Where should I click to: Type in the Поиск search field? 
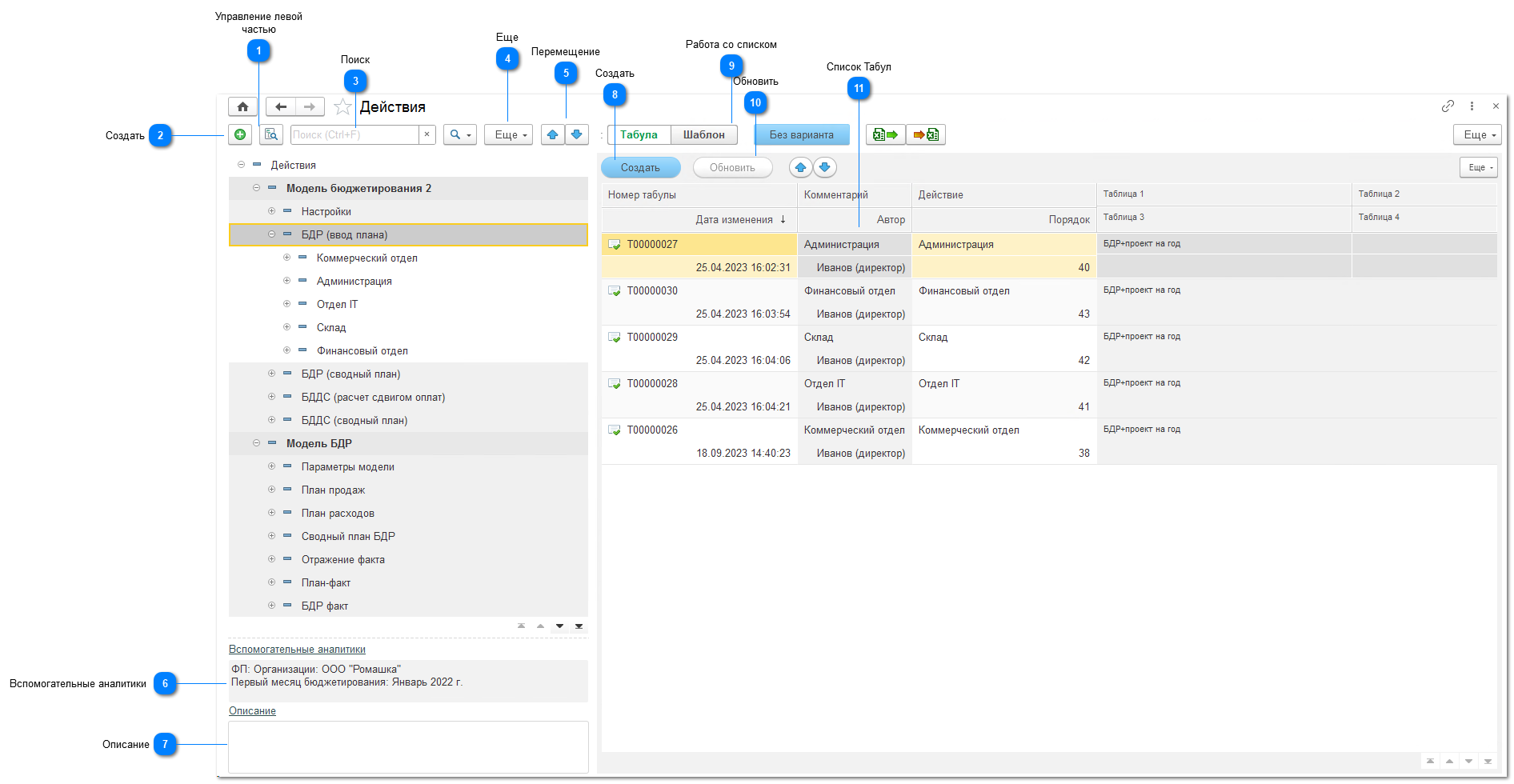pyautogui.click(x=355, y=134)
